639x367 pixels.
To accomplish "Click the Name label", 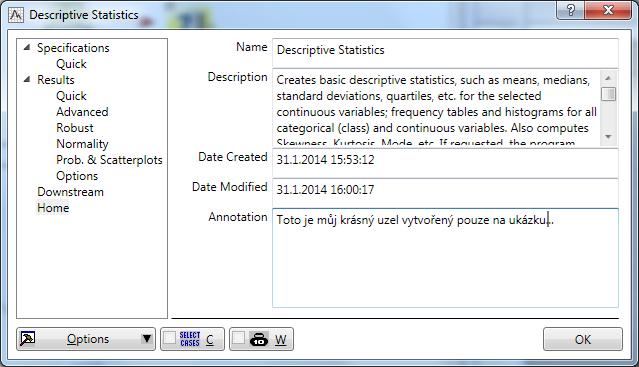I will pyautogui.click(x=252, y=47).
